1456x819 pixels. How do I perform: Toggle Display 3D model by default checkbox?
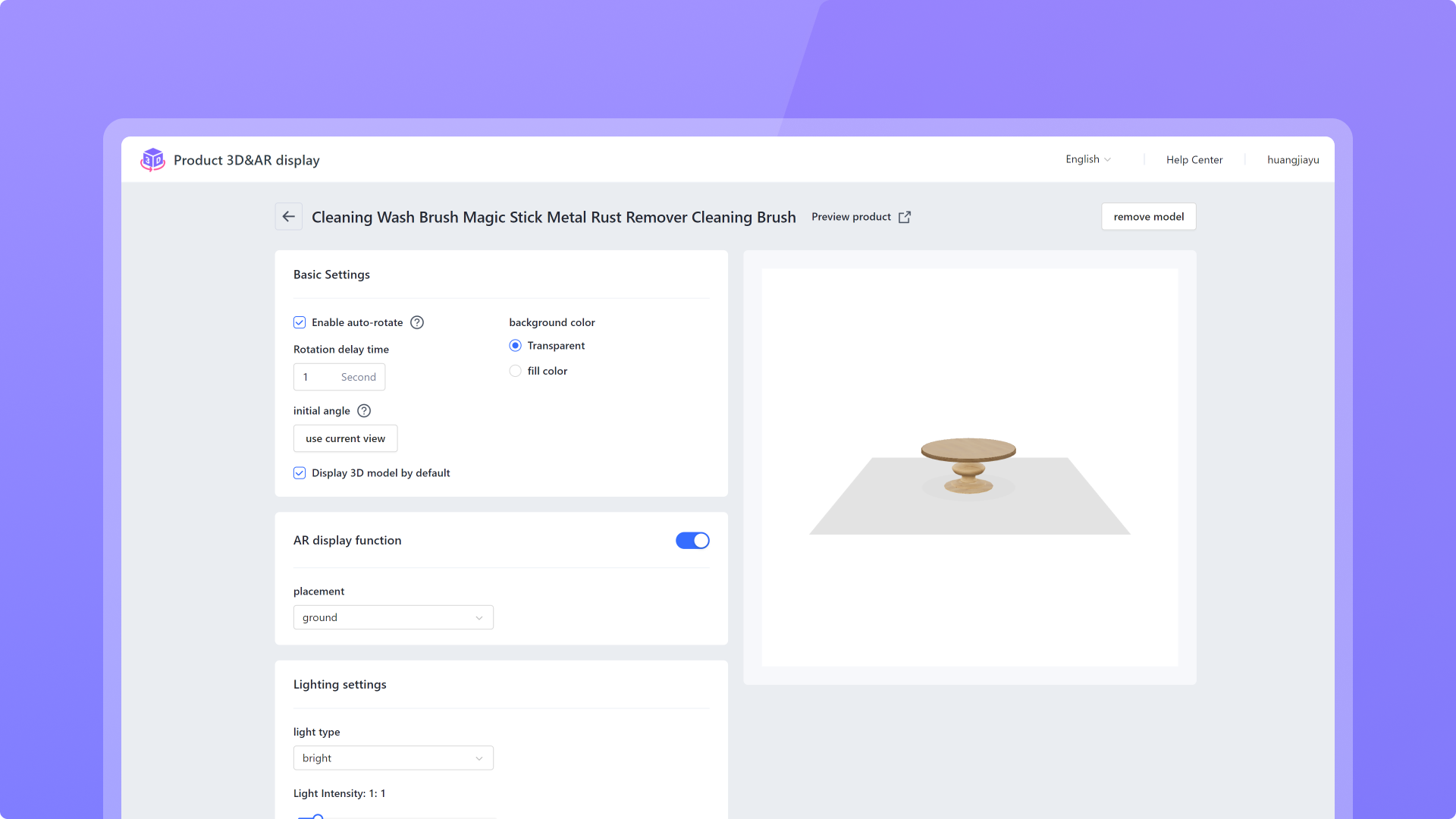pos(300,473)
